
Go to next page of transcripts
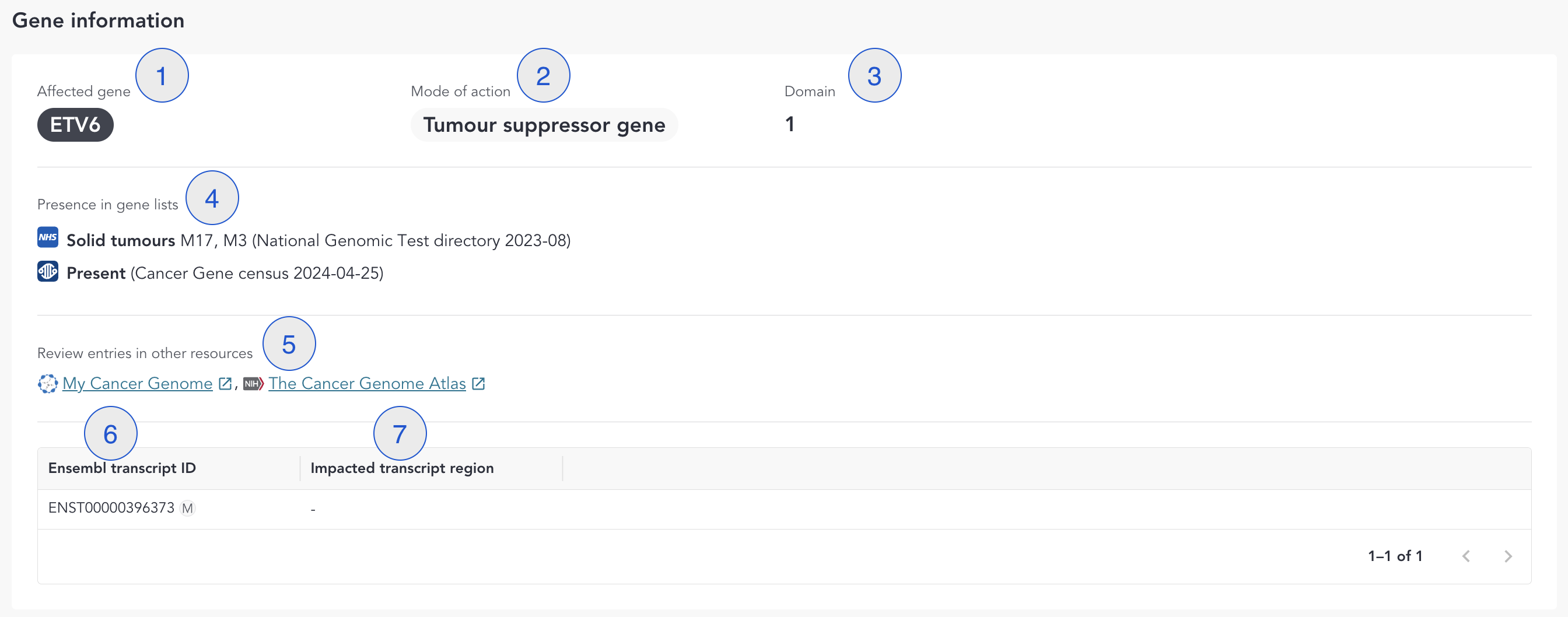1508,556
